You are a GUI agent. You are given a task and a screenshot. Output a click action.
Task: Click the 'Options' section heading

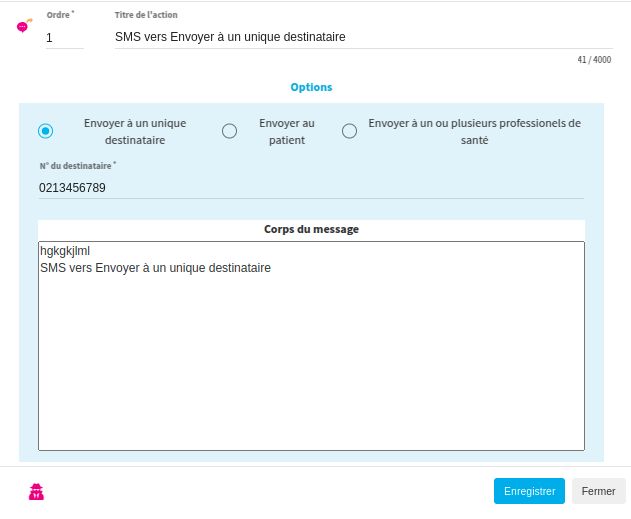[311, 87]
